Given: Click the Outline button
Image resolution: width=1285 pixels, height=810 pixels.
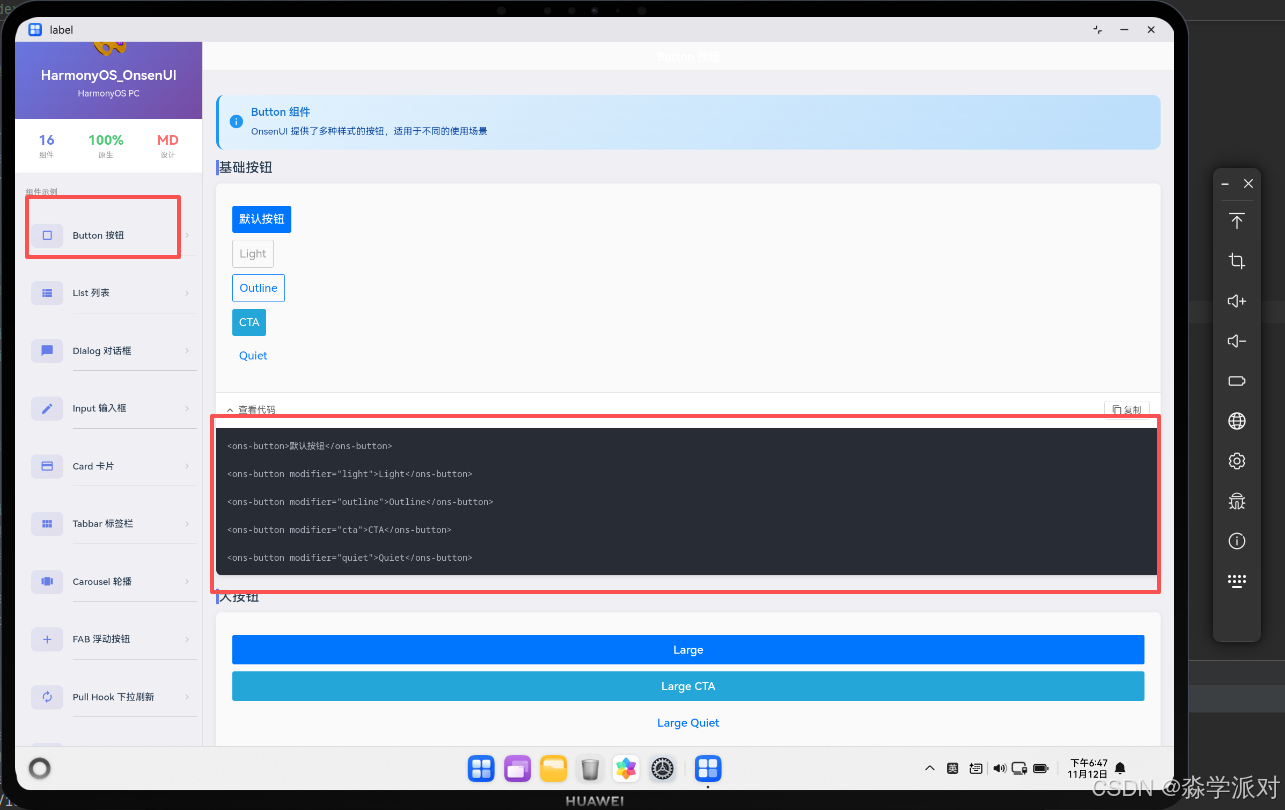Looking at the screenshot, I should pyautogui.click(x=258, y=288).
